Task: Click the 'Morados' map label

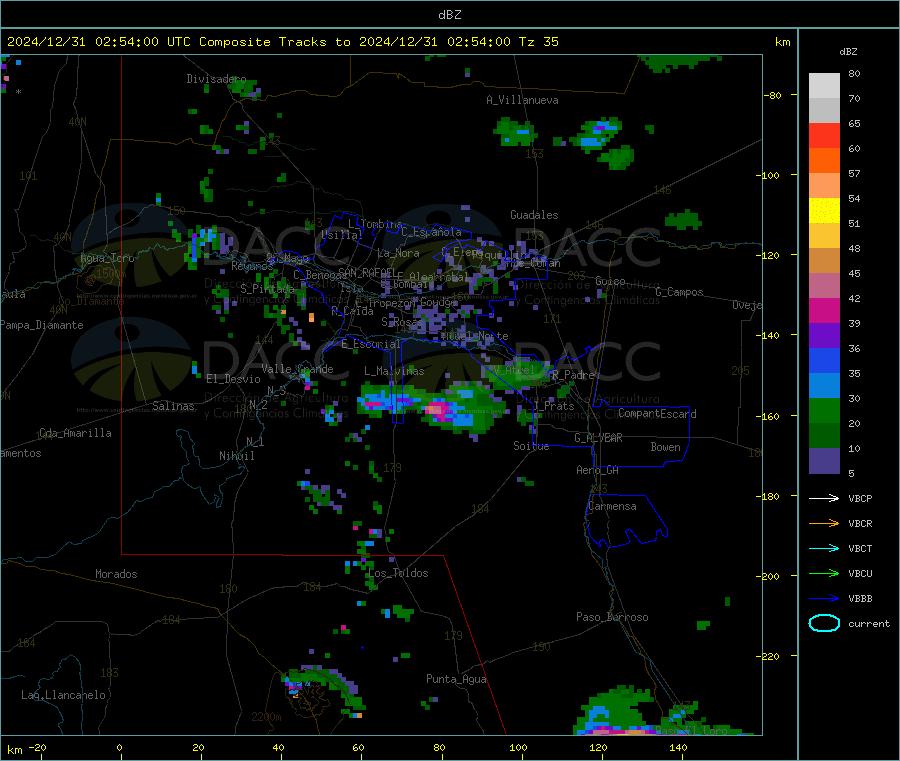Action: click(x=116, y=574)
